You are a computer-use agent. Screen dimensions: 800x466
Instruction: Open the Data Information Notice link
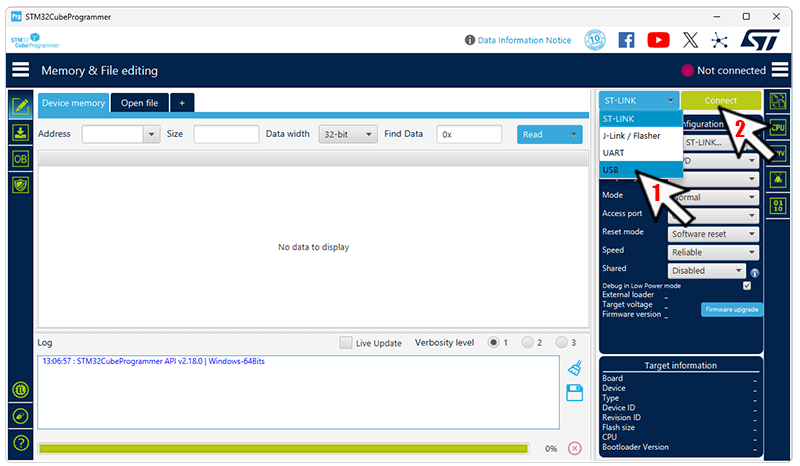(x=524, y=40)
